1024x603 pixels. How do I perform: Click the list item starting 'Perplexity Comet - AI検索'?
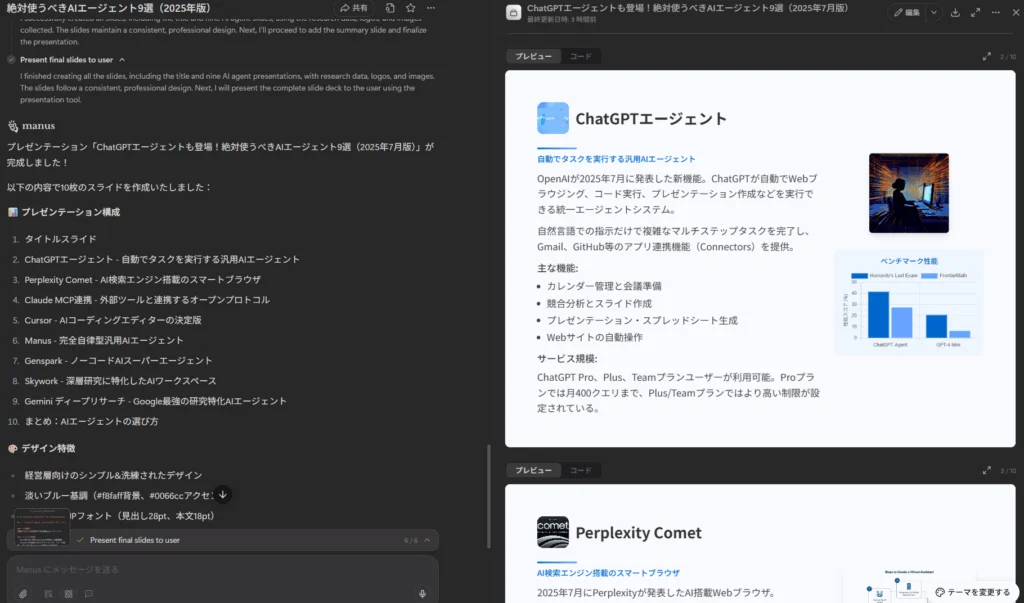pyautogui.click(x=142, y=280)
